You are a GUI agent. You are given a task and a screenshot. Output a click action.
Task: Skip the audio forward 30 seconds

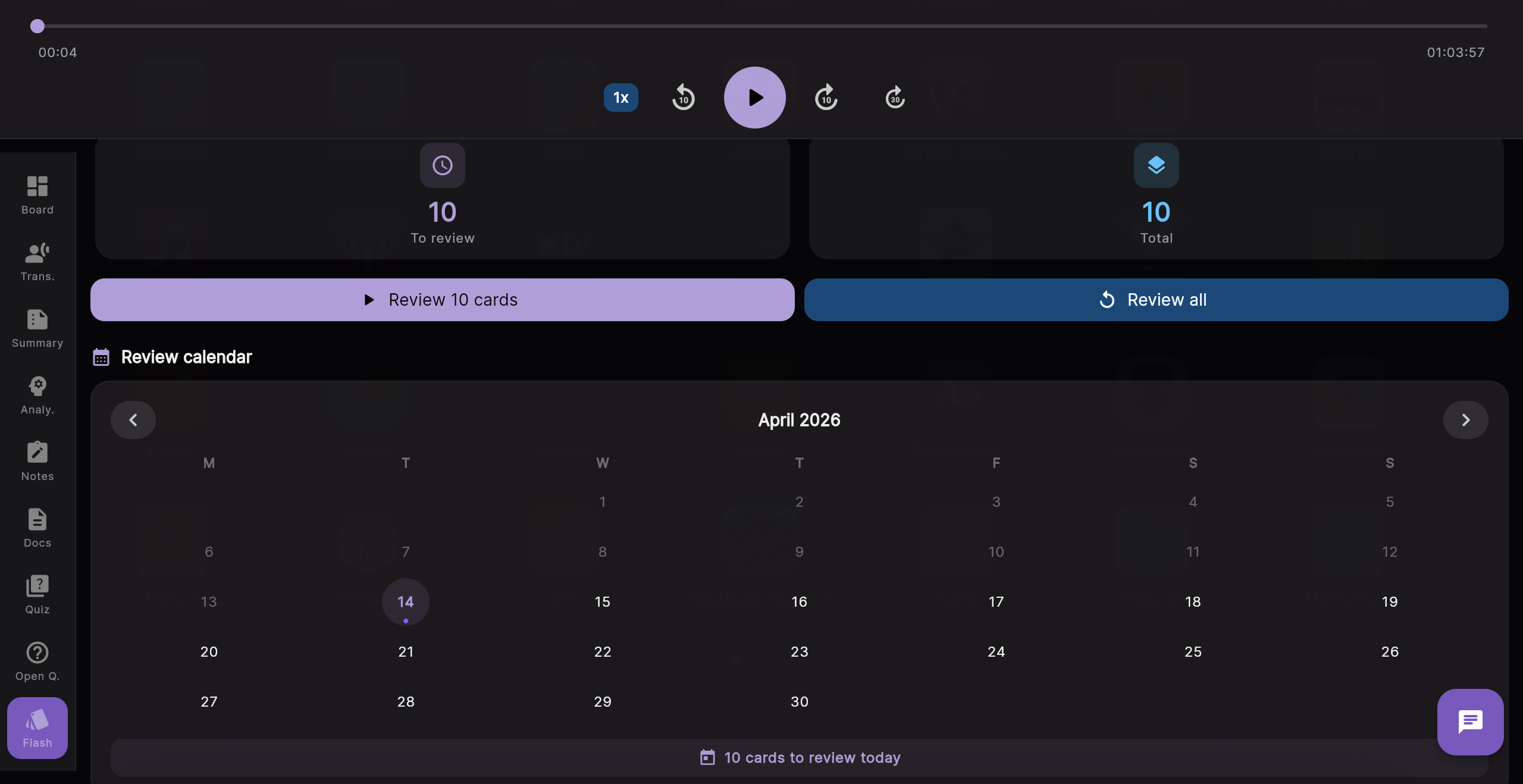[x=894, y=97]
